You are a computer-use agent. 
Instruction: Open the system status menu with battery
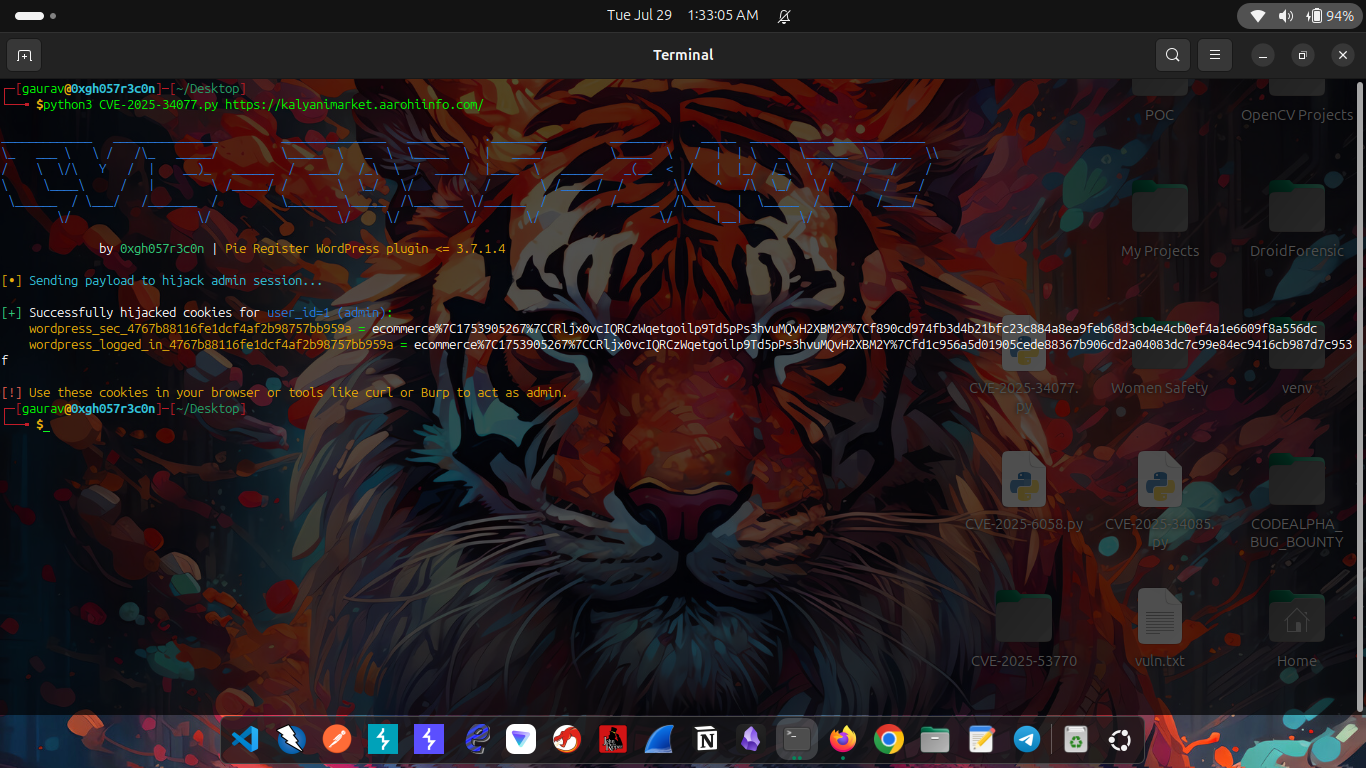tap(1299, 16)
